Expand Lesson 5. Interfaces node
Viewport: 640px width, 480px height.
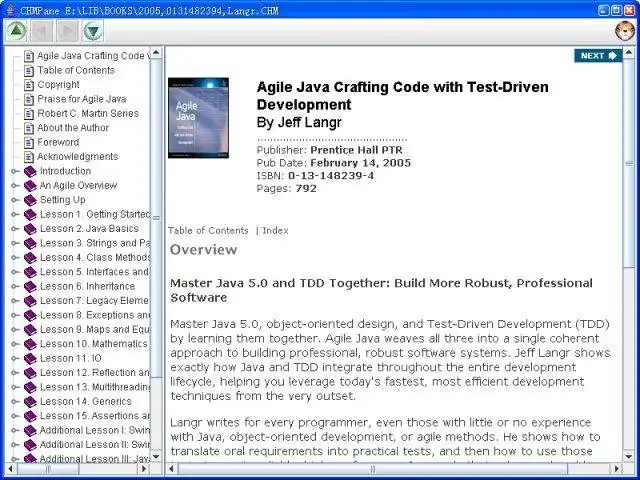(x=15, y=272)
